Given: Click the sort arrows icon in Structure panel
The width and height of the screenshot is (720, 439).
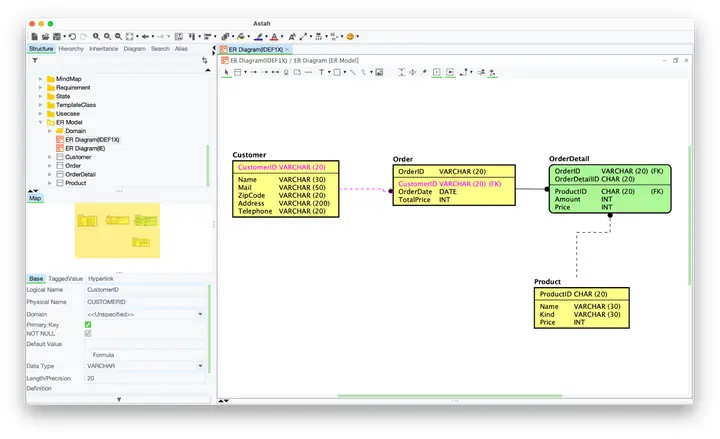Looking at the screenshot, I should (204, 60).
